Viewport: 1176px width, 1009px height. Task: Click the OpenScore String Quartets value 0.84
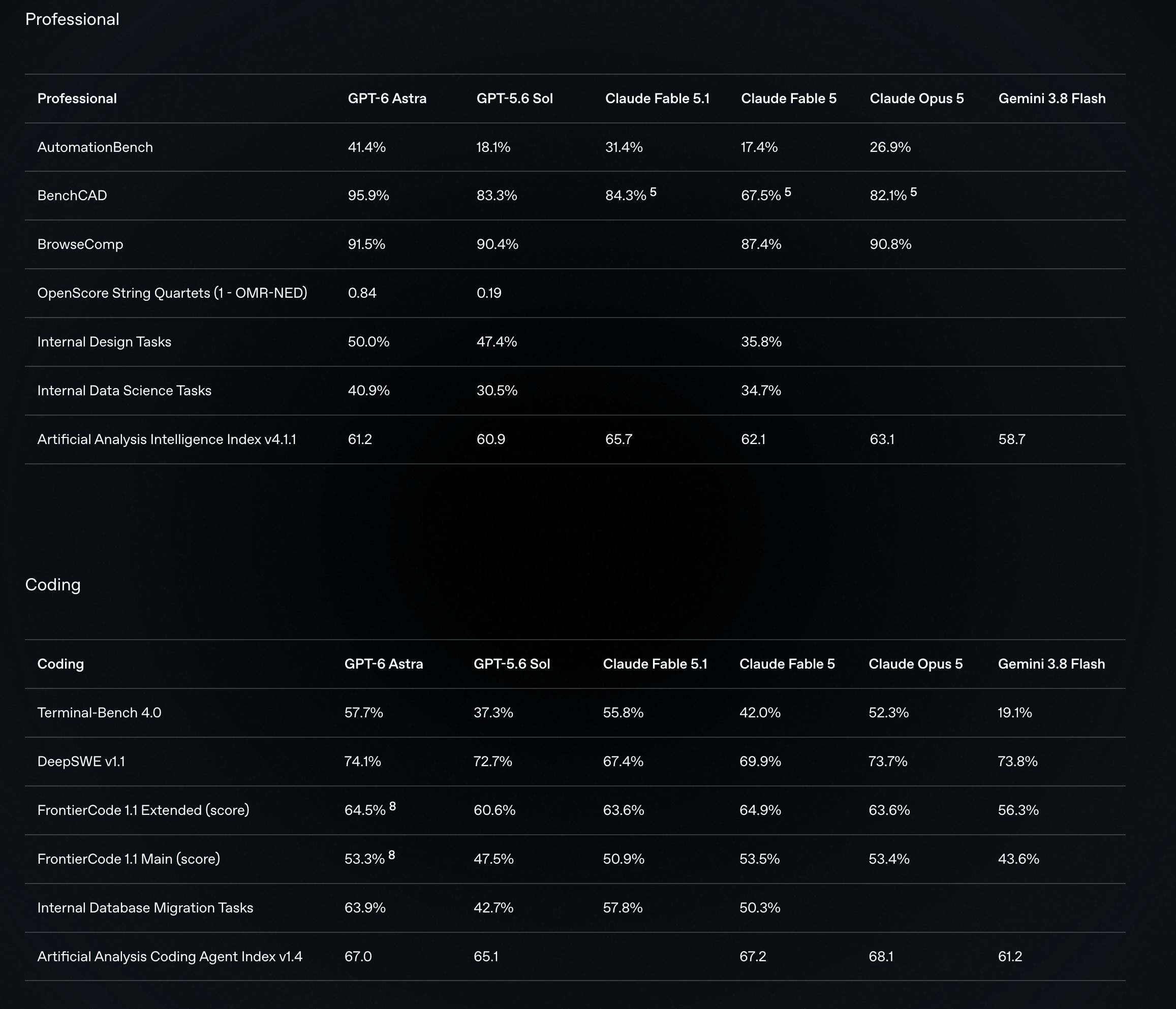click(x=362, y=293)
